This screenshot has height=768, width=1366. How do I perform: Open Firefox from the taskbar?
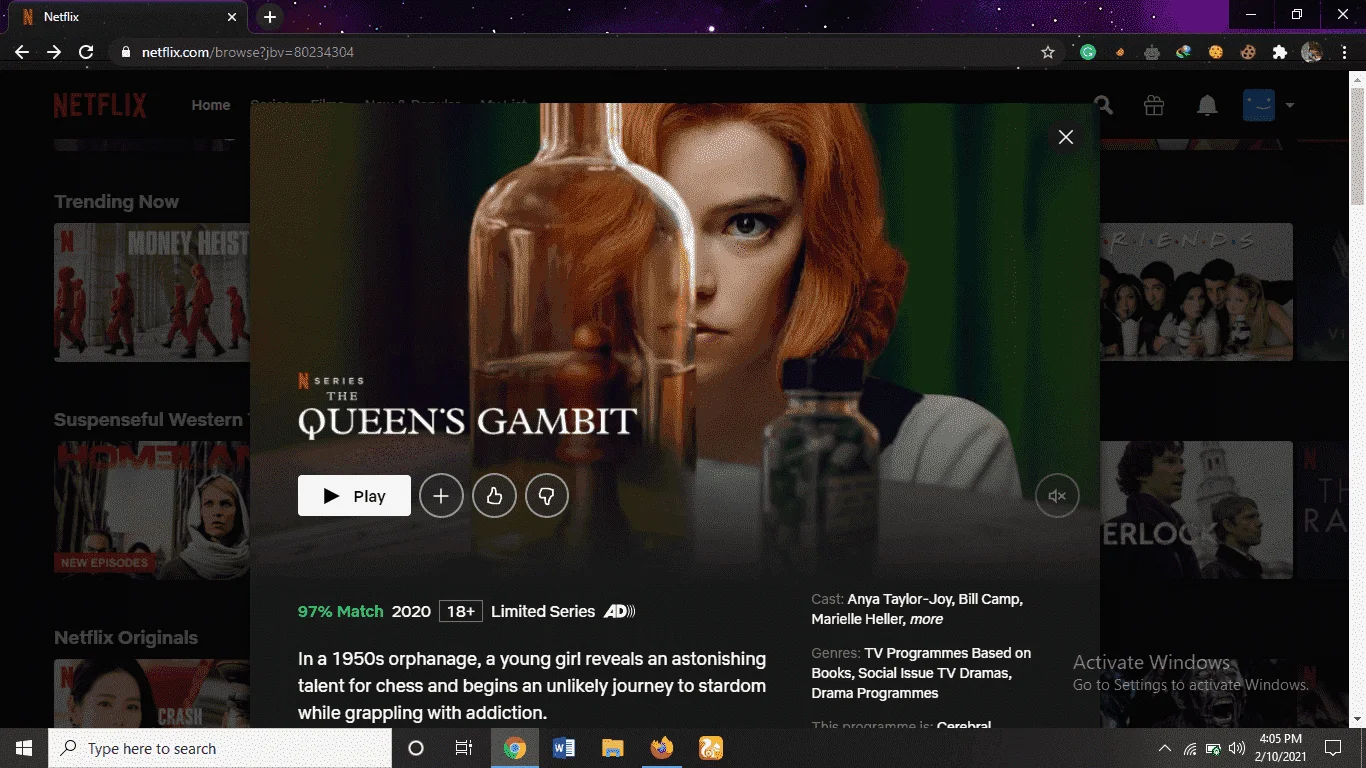pos(662,748)
